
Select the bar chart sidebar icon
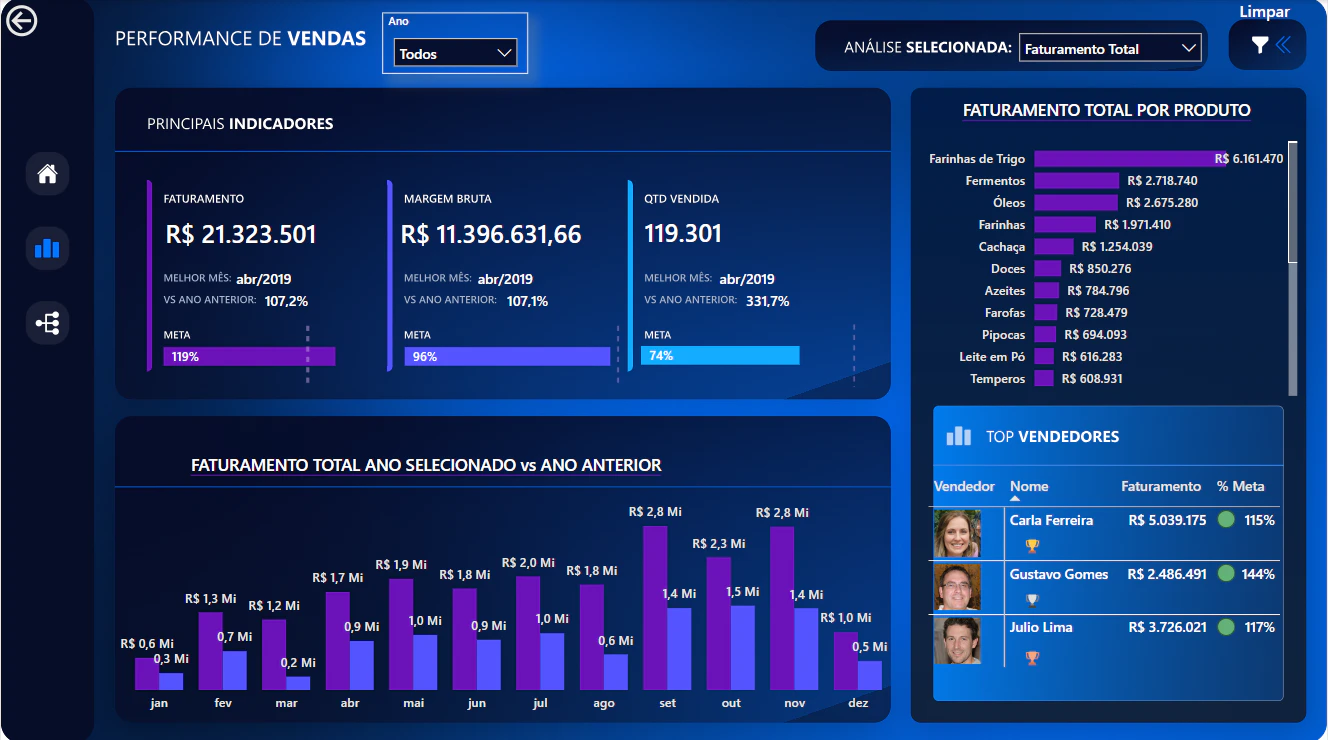pos(47,248)
